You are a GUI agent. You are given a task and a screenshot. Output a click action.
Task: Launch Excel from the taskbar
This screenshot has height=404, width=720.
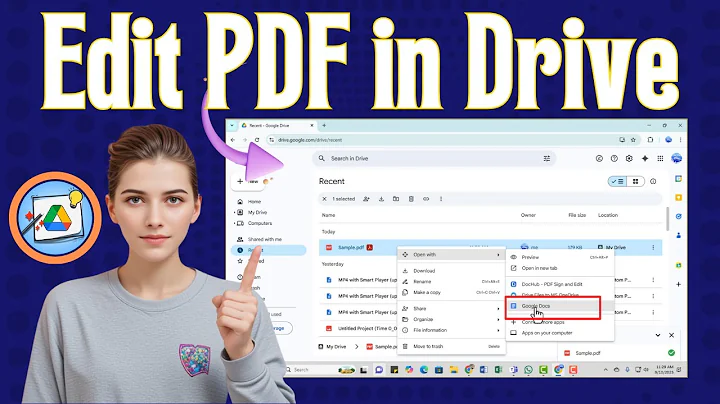pyautogui.click(x=498, y=370)
